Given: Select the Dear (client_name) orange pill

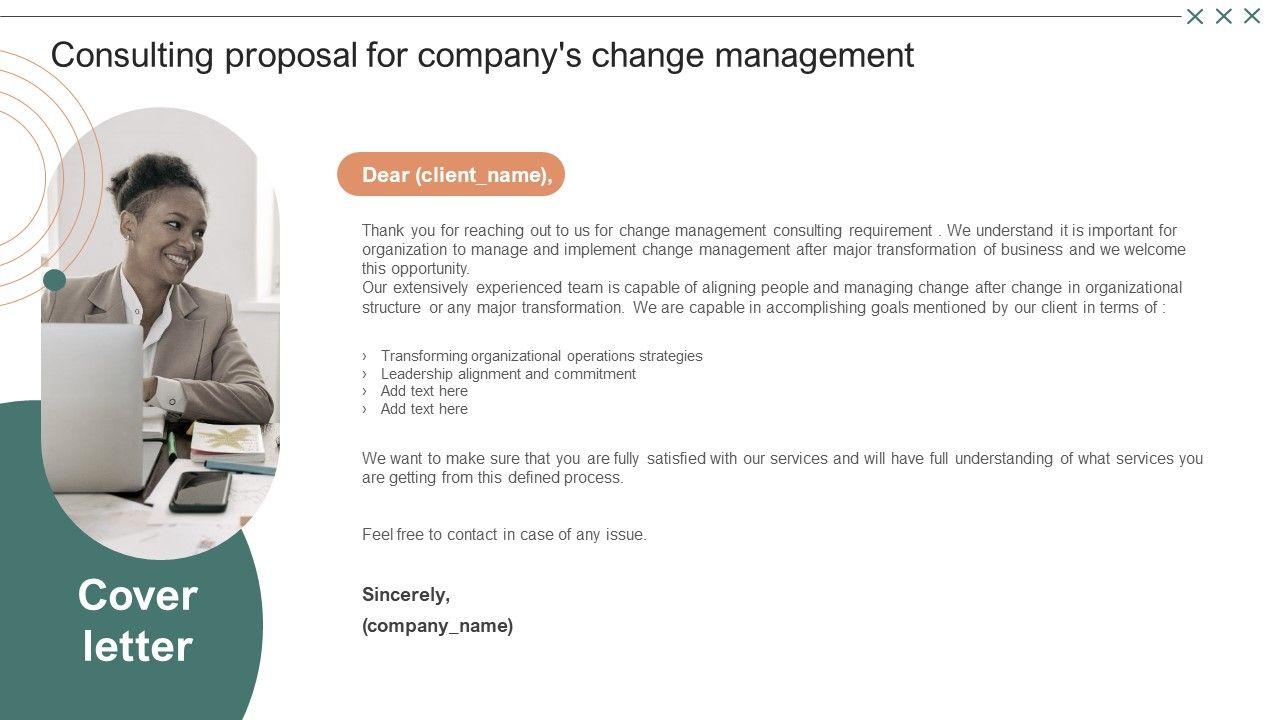Looking at the screenshot, I should coord(451,175).
